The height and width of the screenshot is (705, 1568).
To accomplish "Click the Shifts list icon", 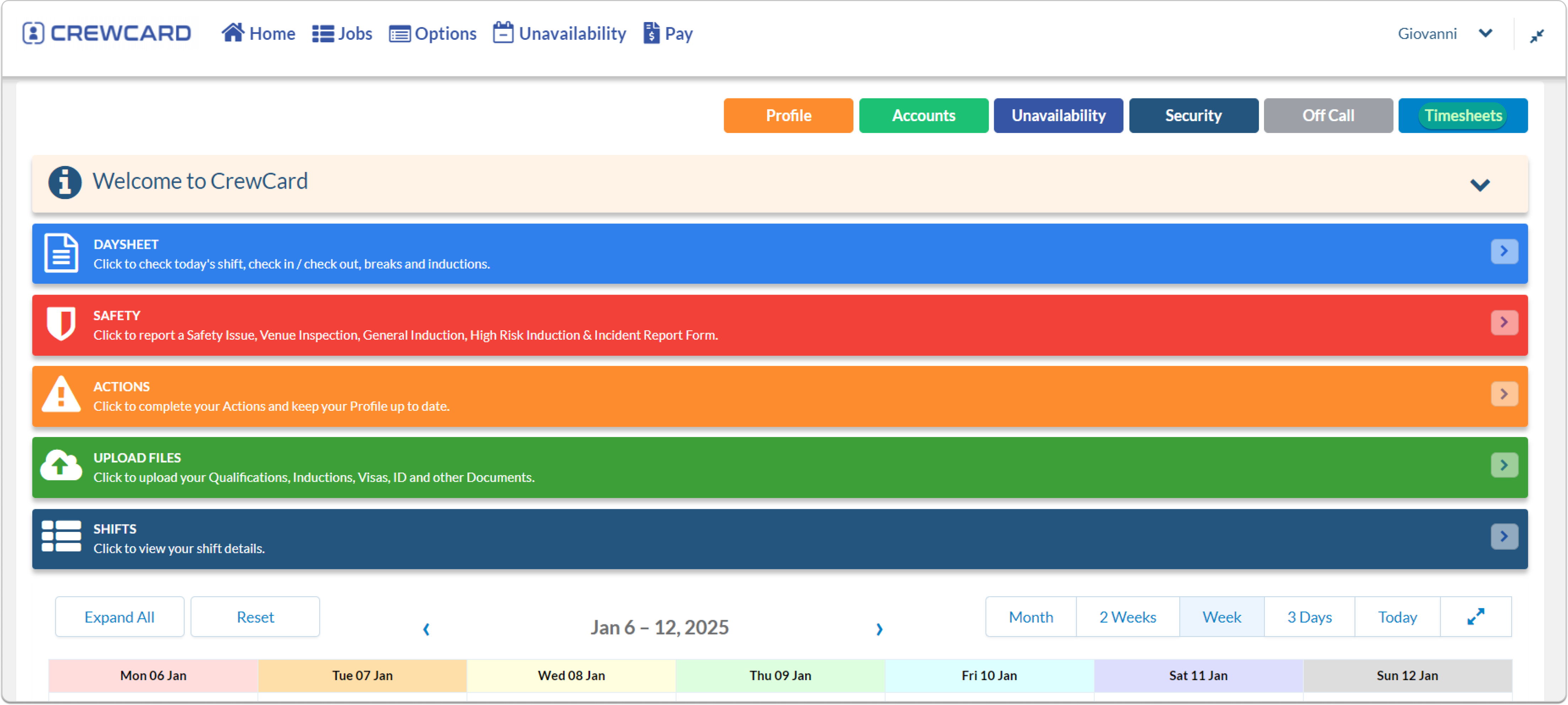I will click(61, 536).
